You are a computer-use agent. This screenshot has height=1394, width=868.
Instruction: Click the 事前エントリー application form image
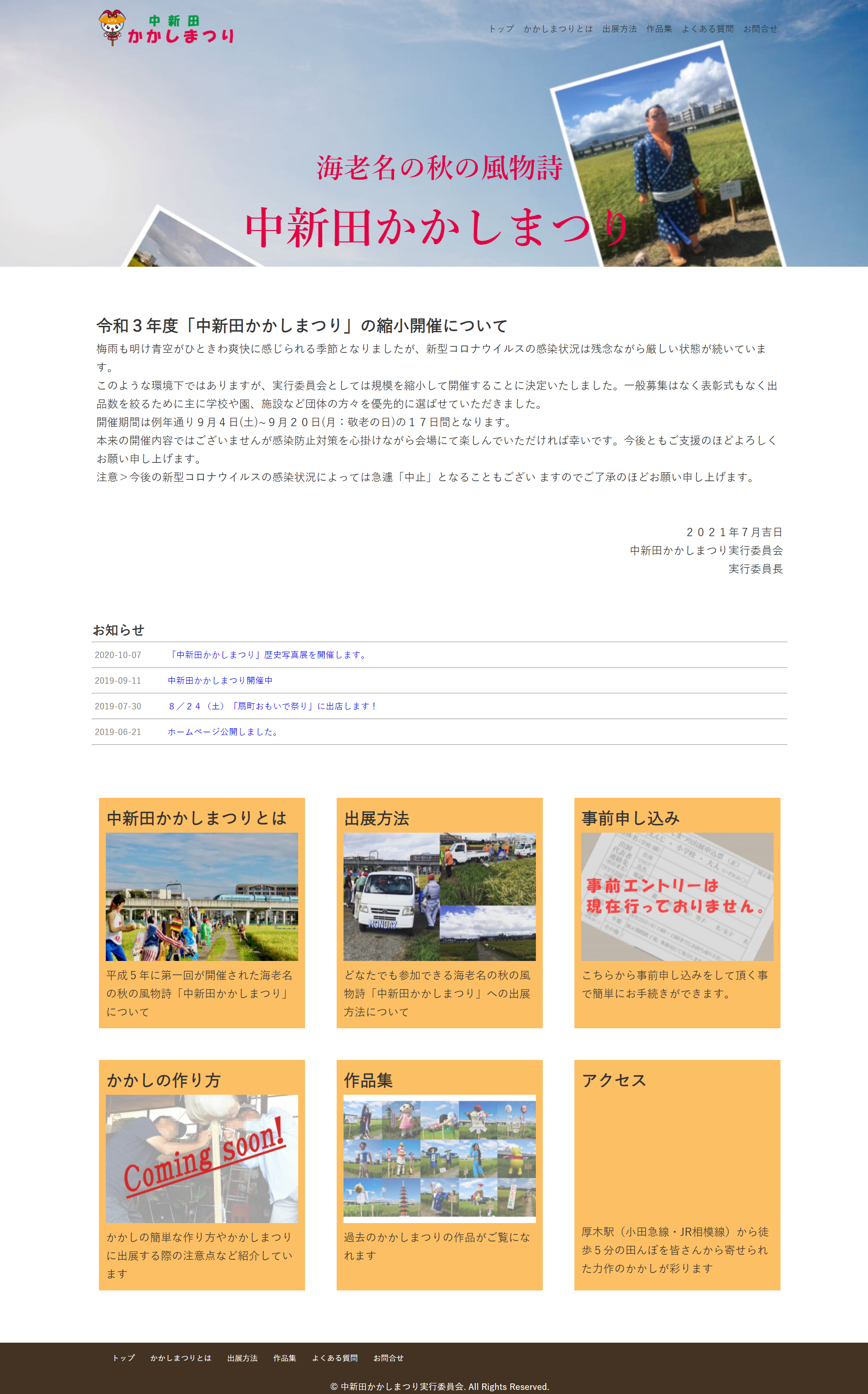(677, 897)
